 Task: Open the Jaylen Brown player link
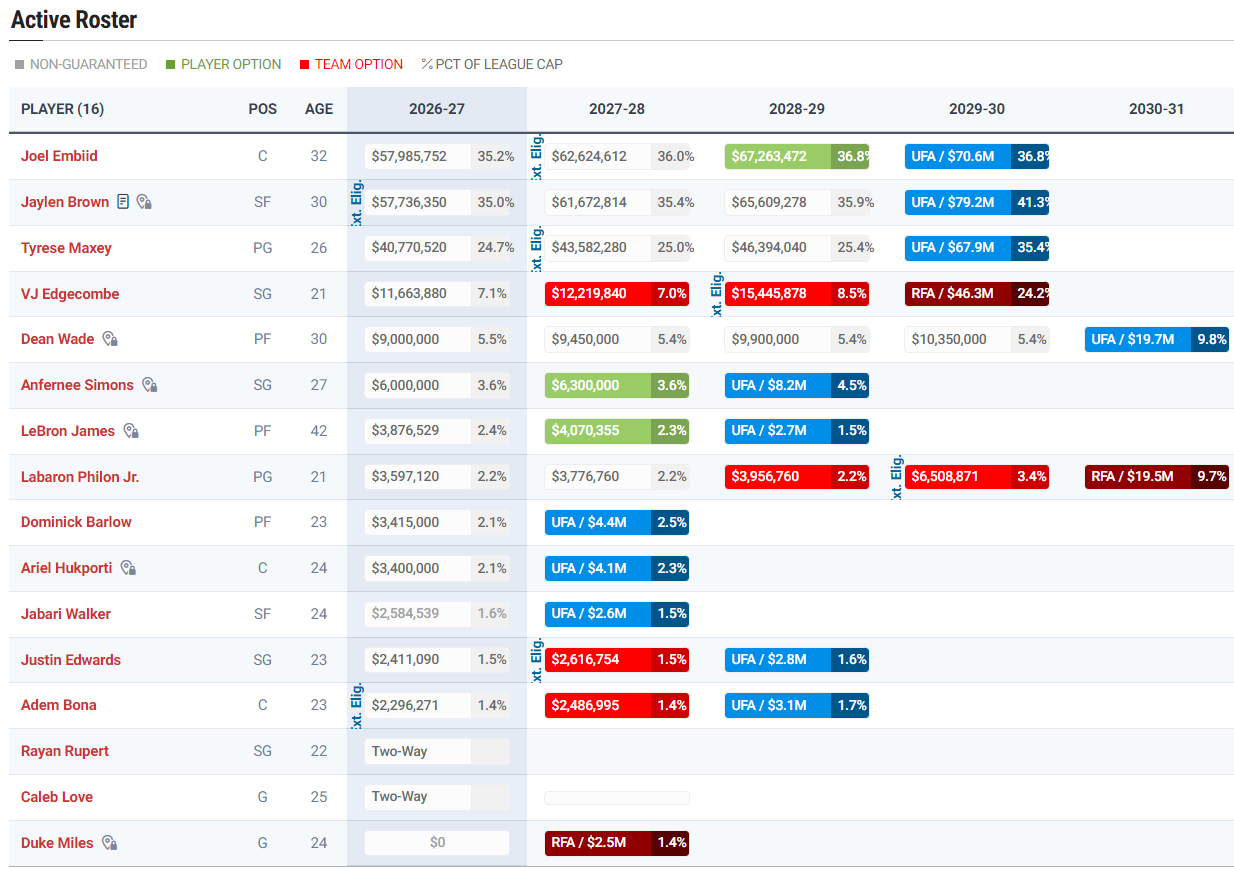pyautogui.click(x=65, y=202)
